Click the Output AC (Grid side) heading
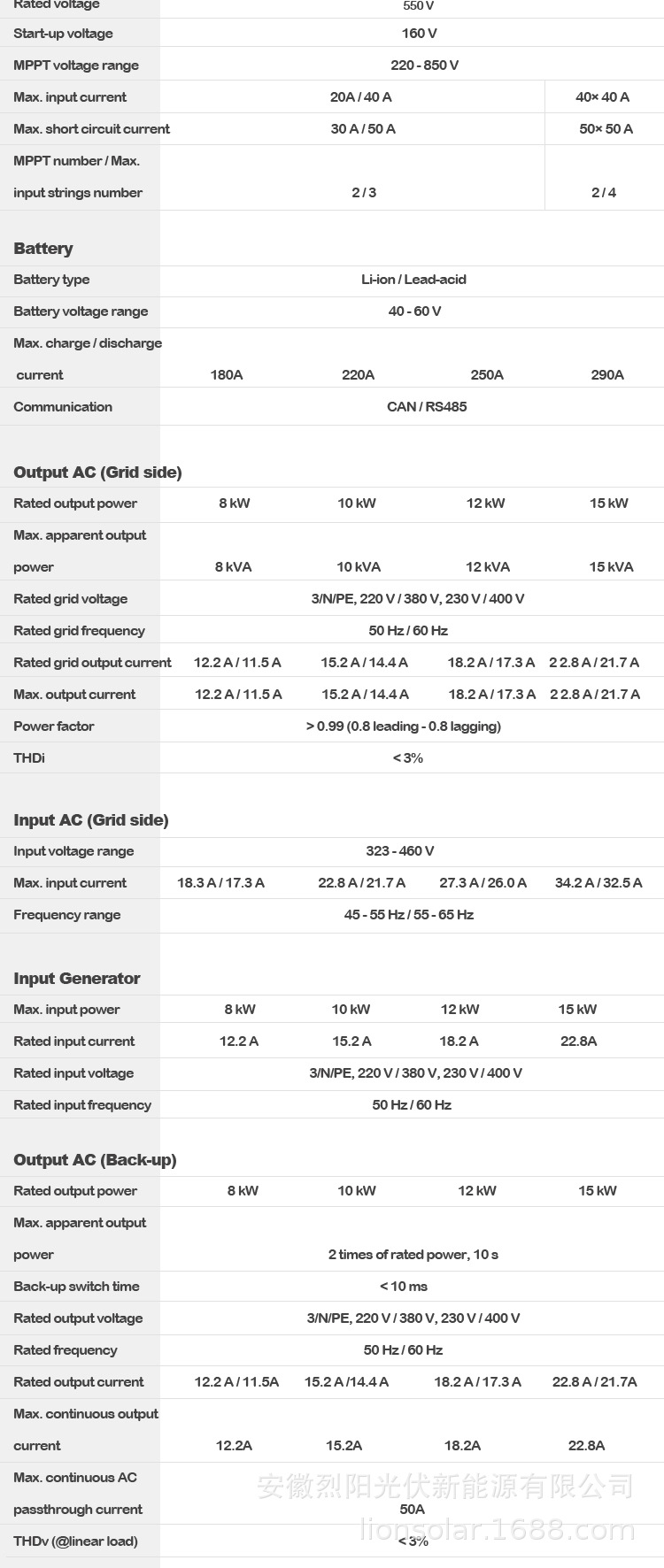 point(97,473)
